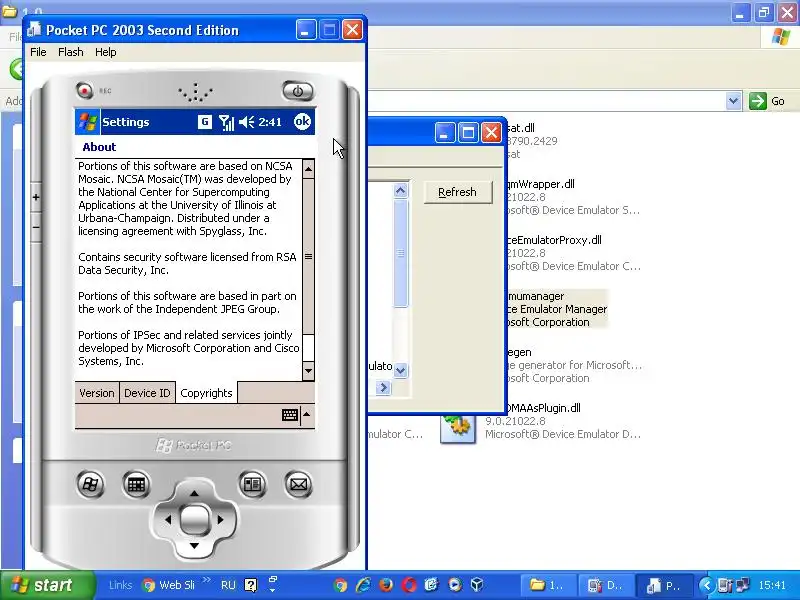Click the Explorer Go button
Image resolution: width=800 pixels, height=600 pixels.
pyautogui.click(x=767, y=101)
